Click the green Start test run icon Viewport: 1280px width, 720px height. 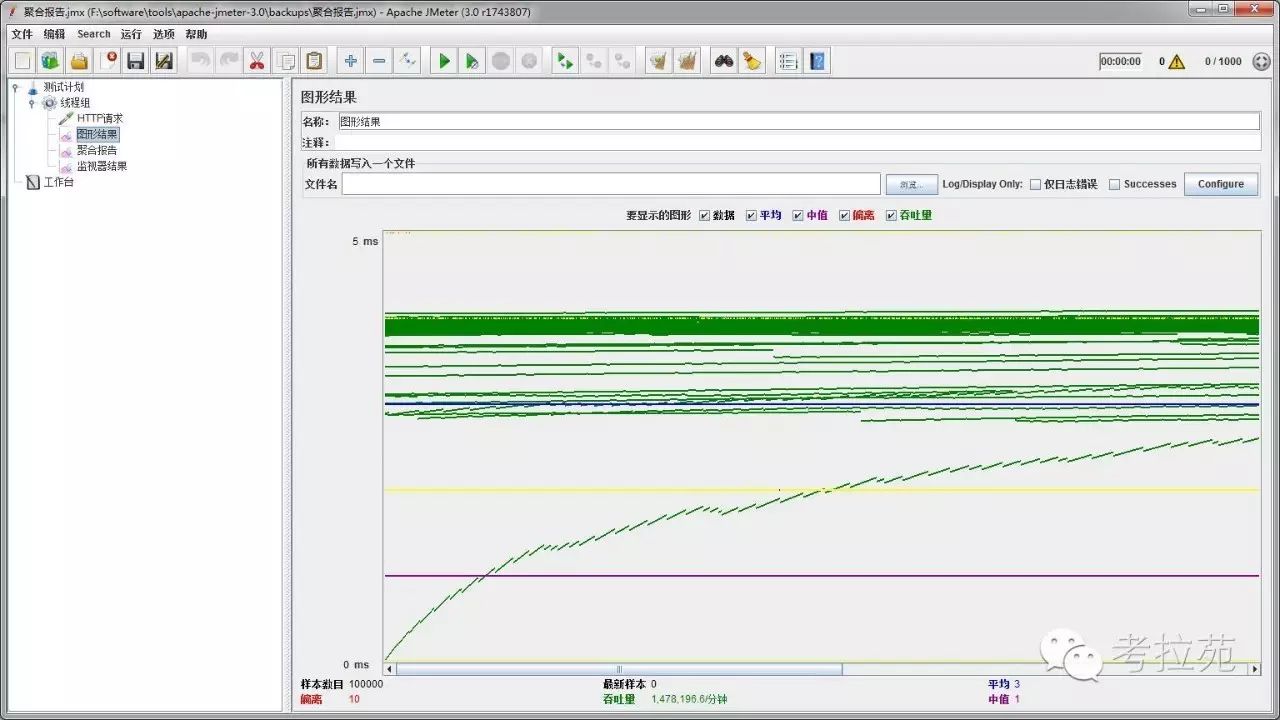pyautogui.click(x=444, y=61)
